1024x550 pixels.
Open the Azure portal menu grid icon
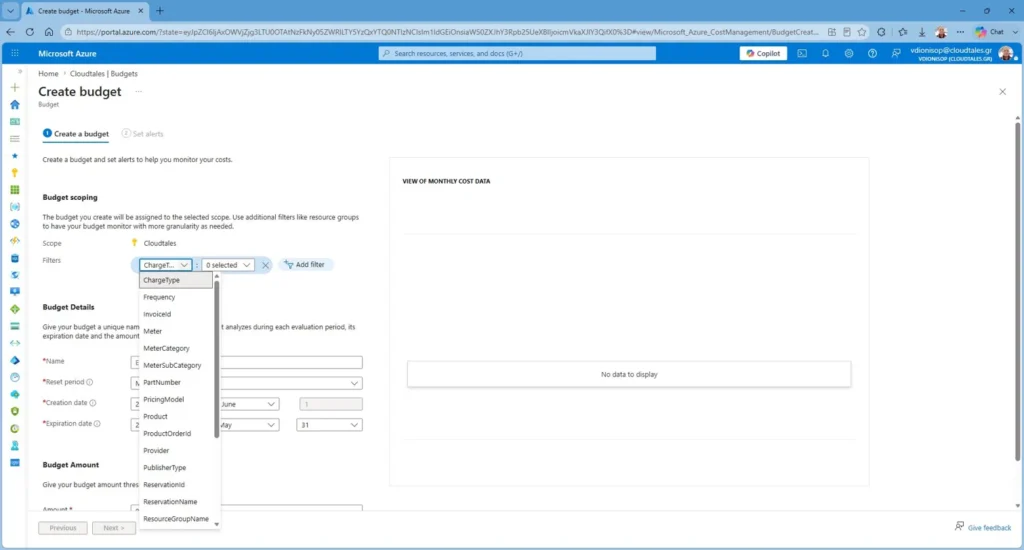(x=14, y=54)
